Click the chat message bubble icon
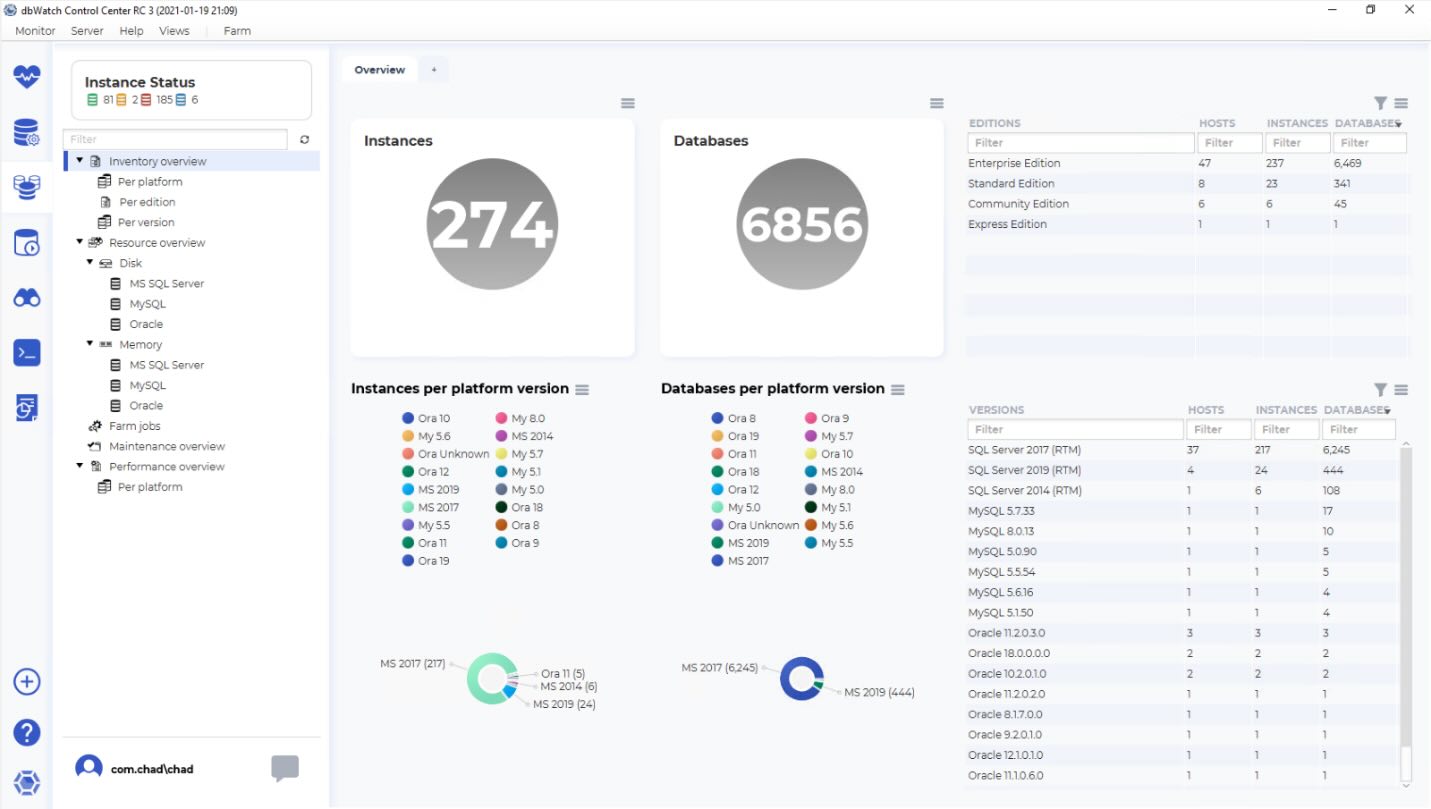Screen dimensions: 1431x809 285,768
